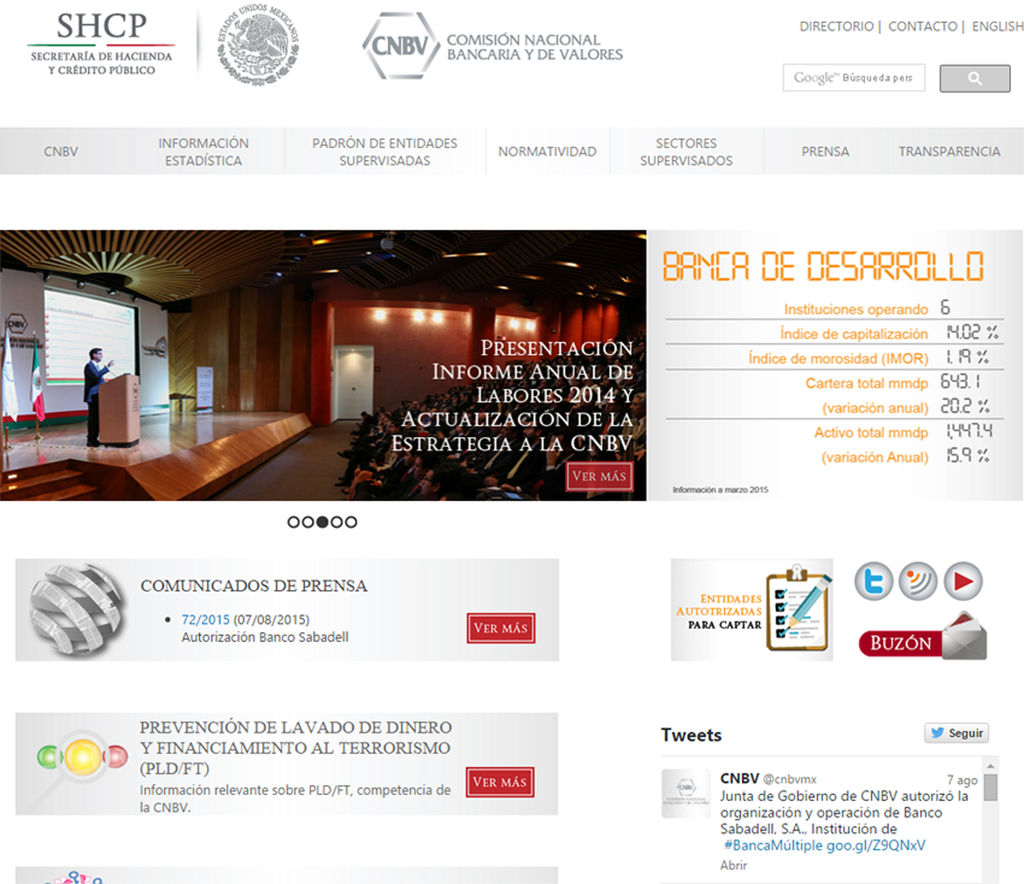Open the Transparencia menu item
This screenshot has width=1024, height=884.
tap(949, 152)
